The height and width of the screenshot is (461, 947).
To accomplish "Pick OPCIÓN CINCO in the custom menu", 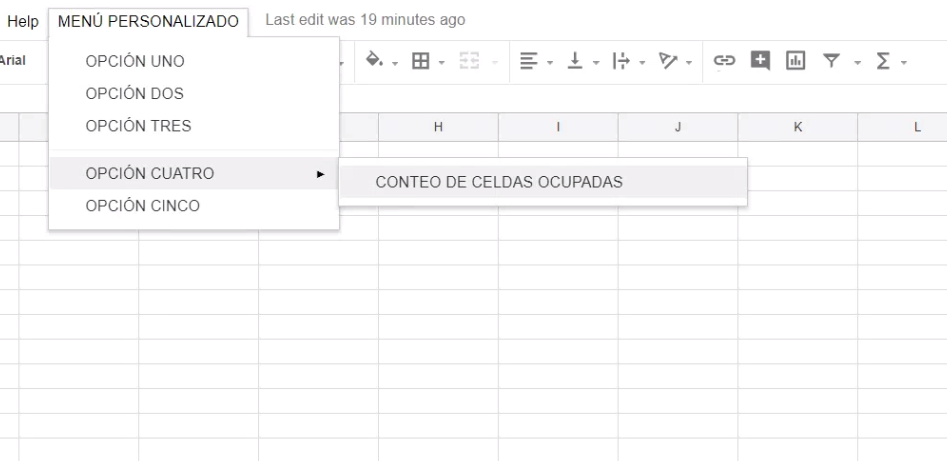I will (142, 206).
